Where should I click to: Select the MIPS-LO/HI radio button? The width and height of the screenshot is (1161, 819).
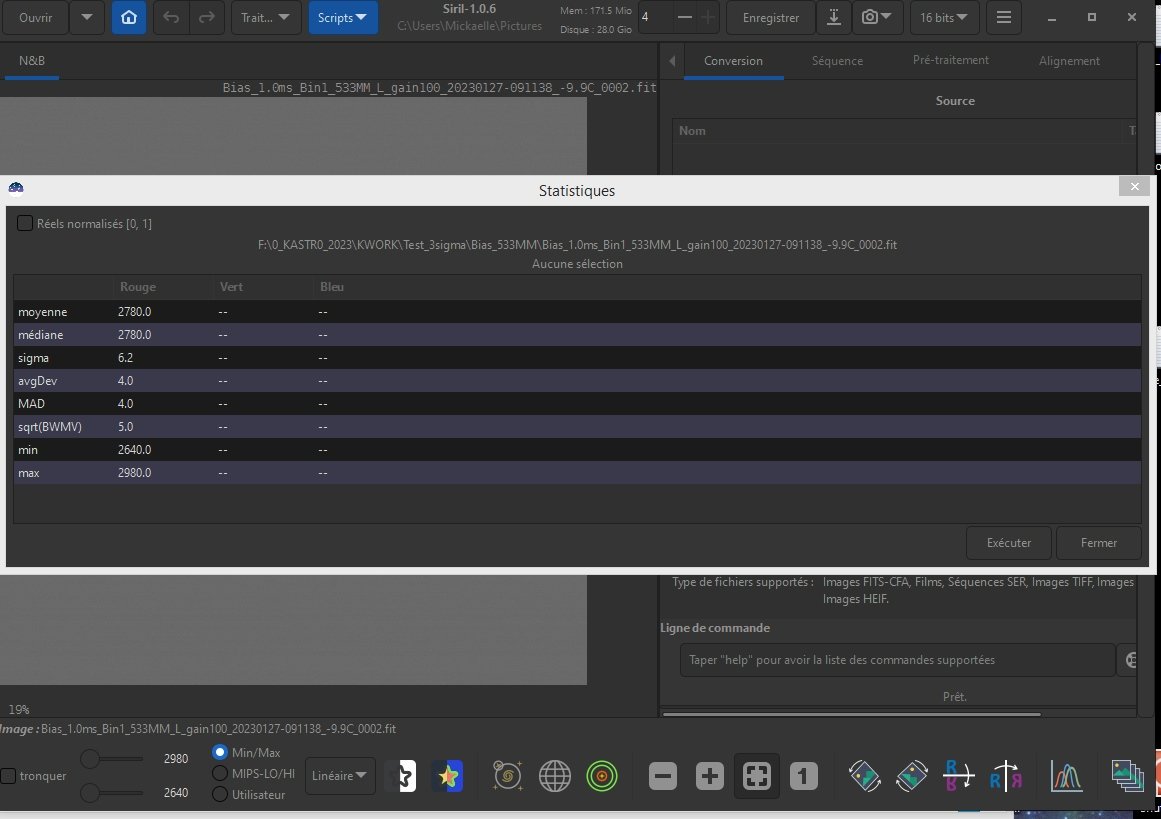pyautogui.click(x=220, y=773)
